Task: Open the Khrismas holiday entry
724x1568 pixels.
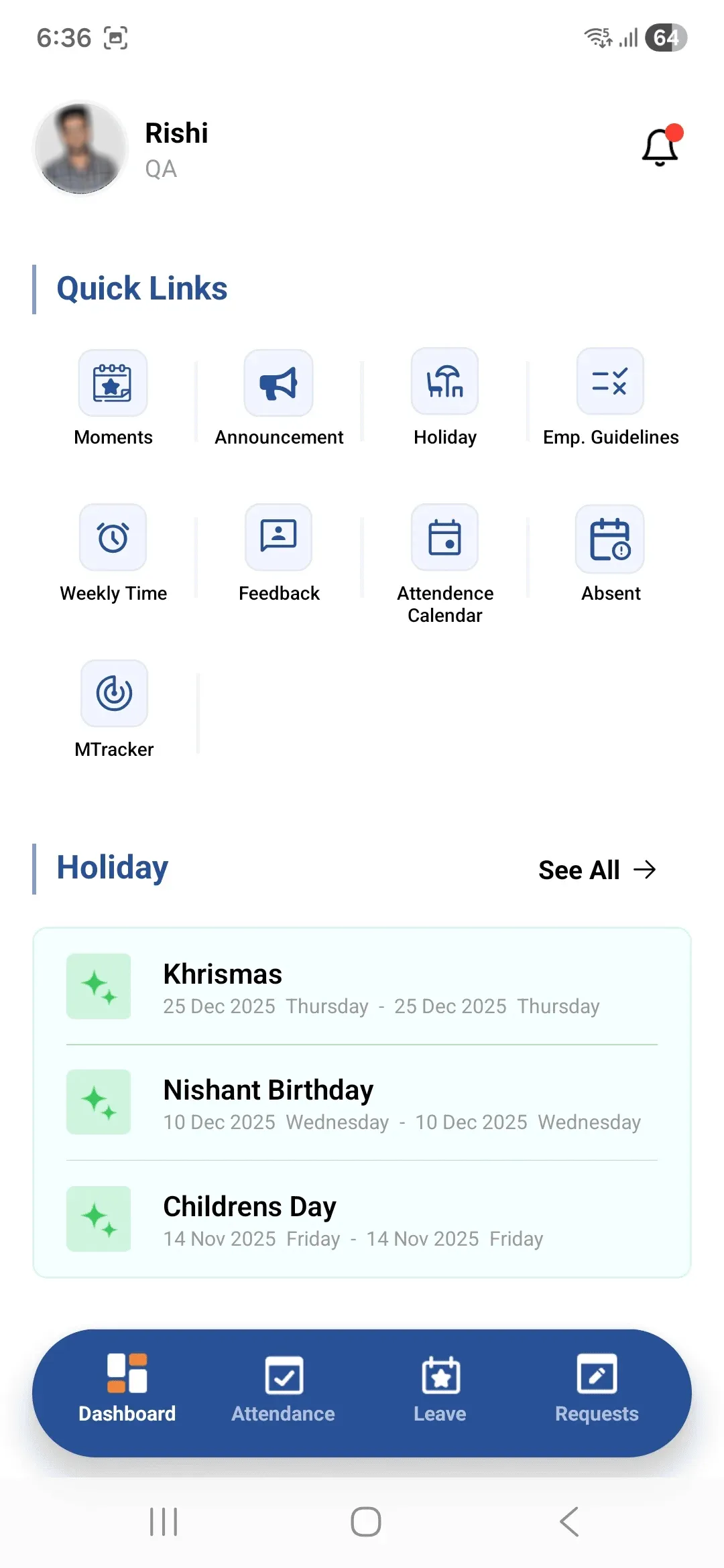Action: click(362, 986)
